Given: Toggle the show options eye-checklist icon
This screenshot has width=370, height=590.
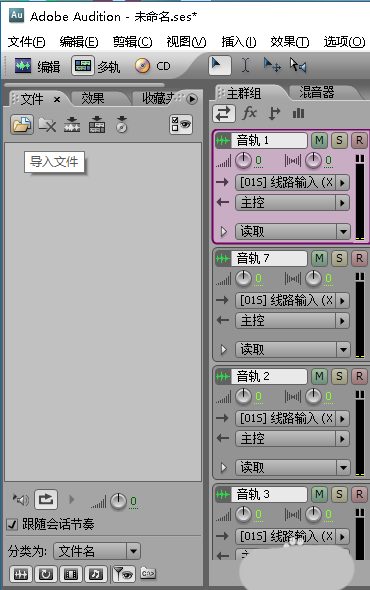Looking at the screenshot, I should click(181, 125).
